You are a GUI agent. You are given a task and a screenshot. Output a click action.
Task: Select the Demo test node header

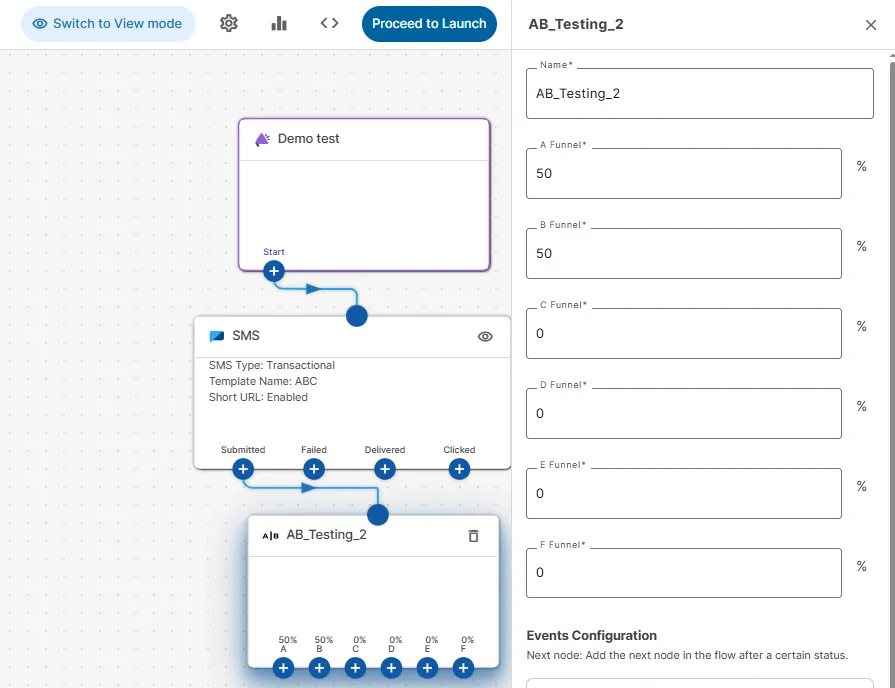tap(308, 139)
